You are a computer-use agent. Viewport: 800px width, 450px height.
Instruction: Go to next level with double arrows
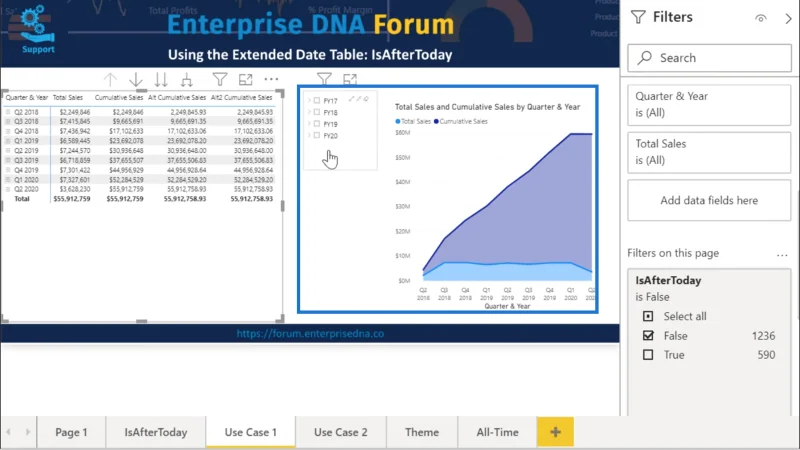(x=161, y=80)
